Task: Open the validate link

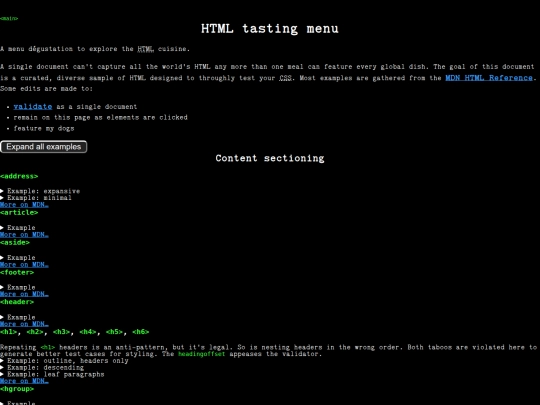Action: (33, 107)
